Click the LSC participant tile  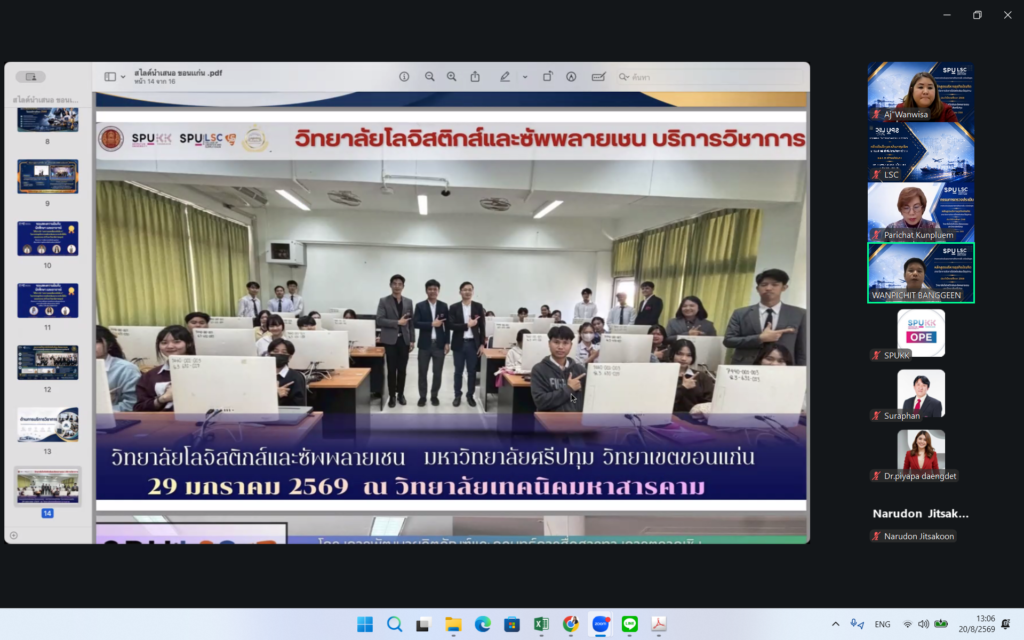921,152
